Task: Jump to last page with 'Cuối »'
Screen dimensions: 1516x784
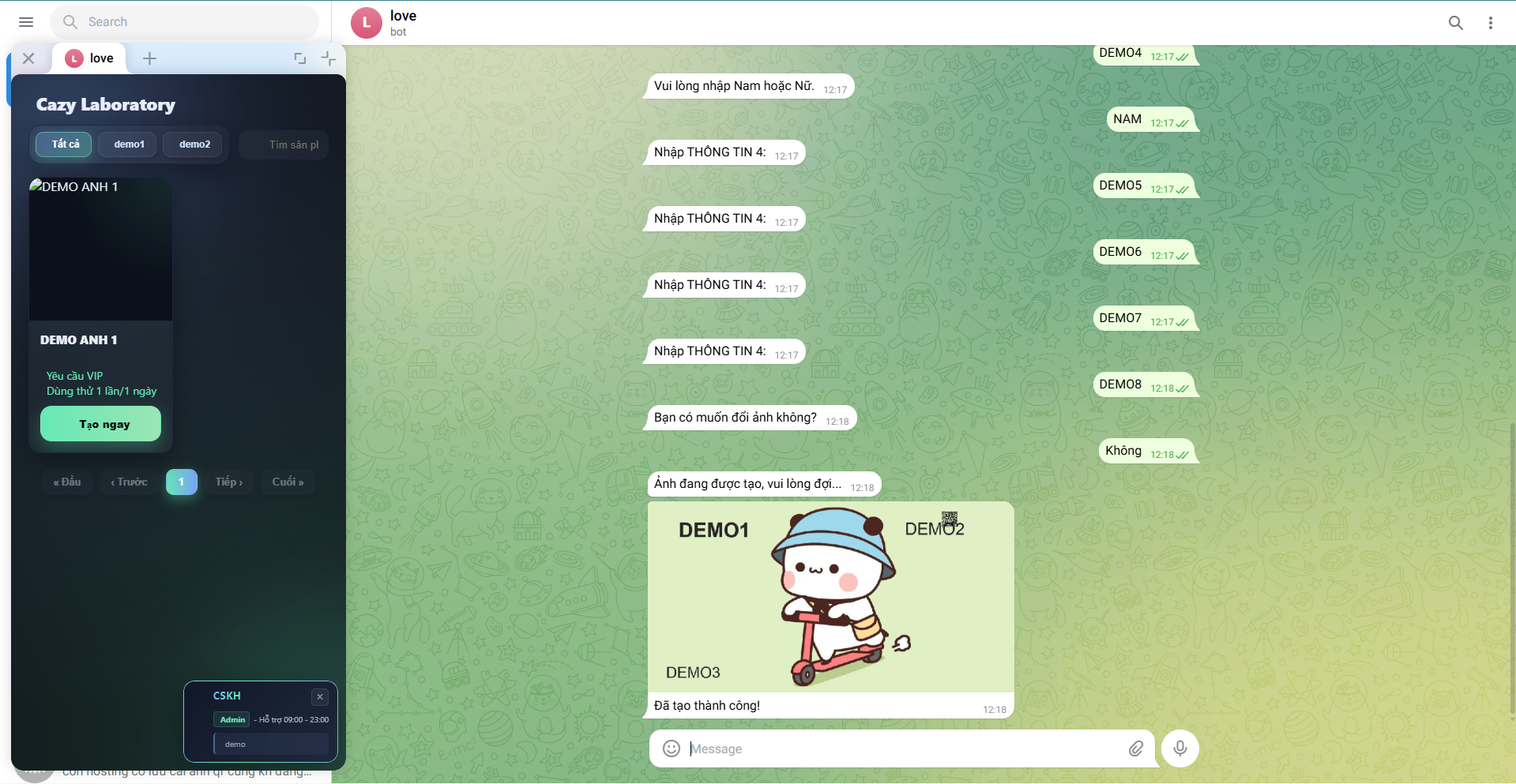Action: click(x=288, y=482)
